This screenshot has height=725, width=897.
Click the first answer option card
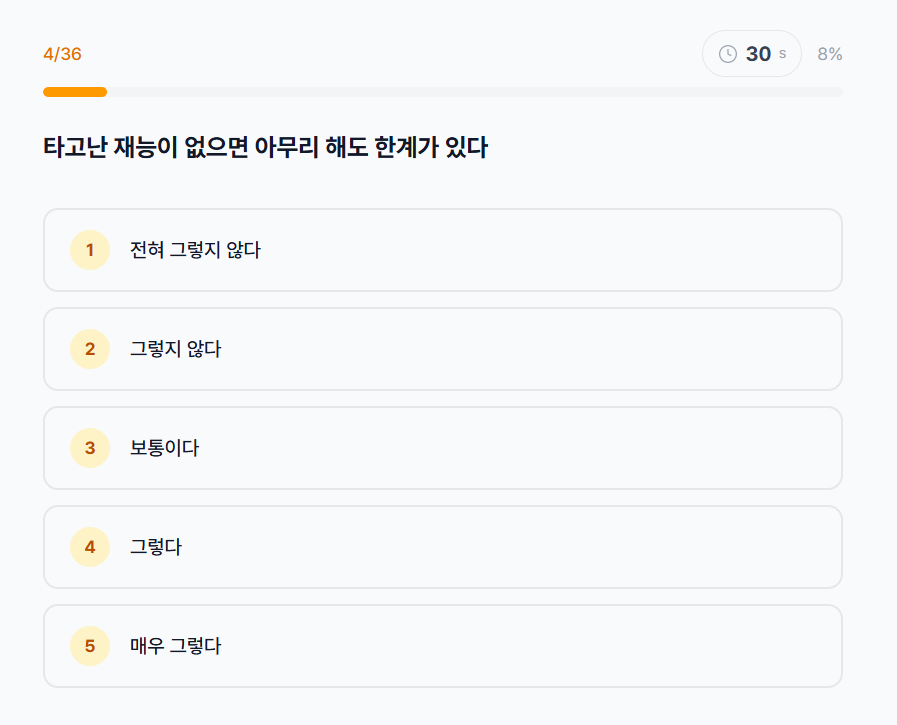pos(442,250)
